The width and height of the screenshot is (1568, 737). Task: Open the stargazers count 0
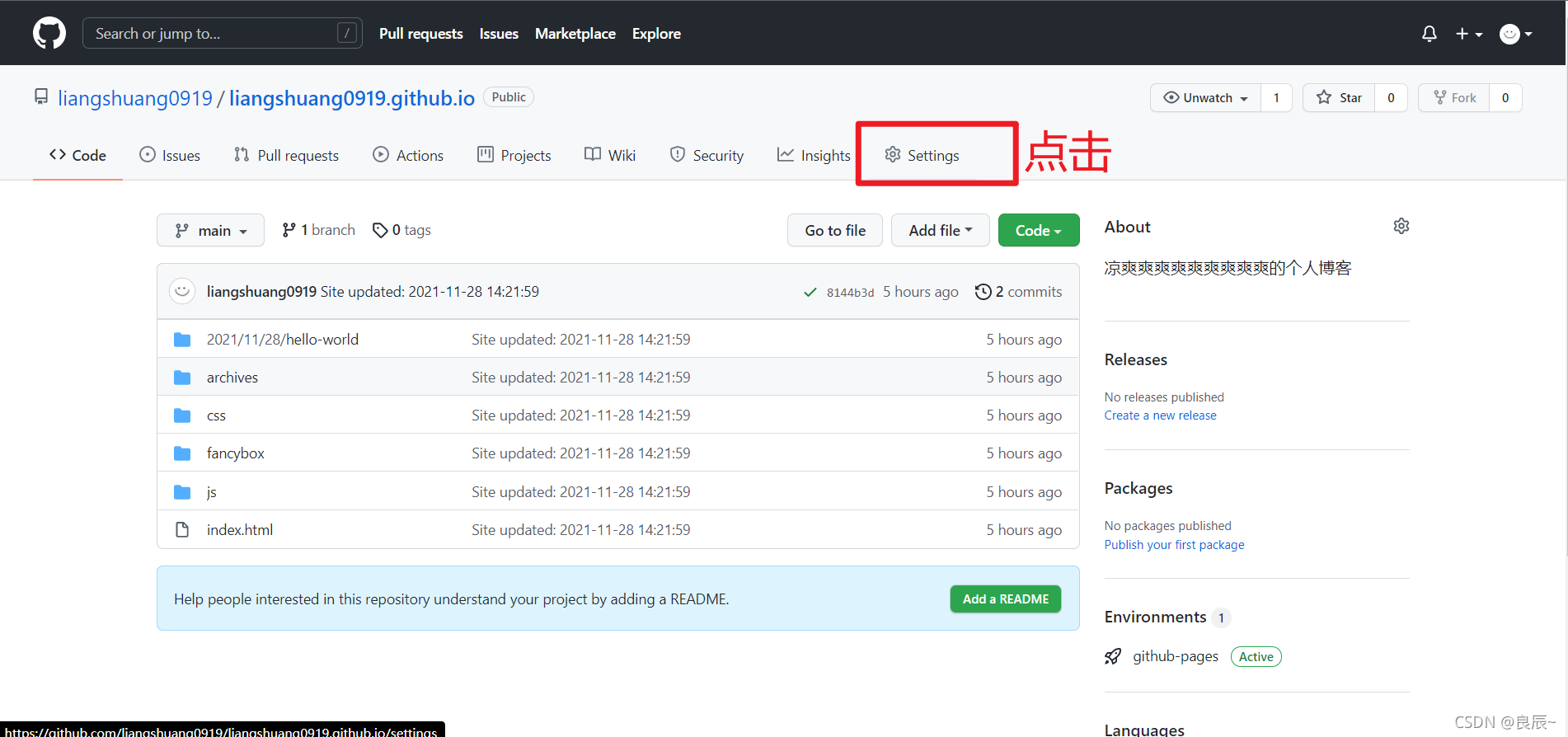[1391, 97]
